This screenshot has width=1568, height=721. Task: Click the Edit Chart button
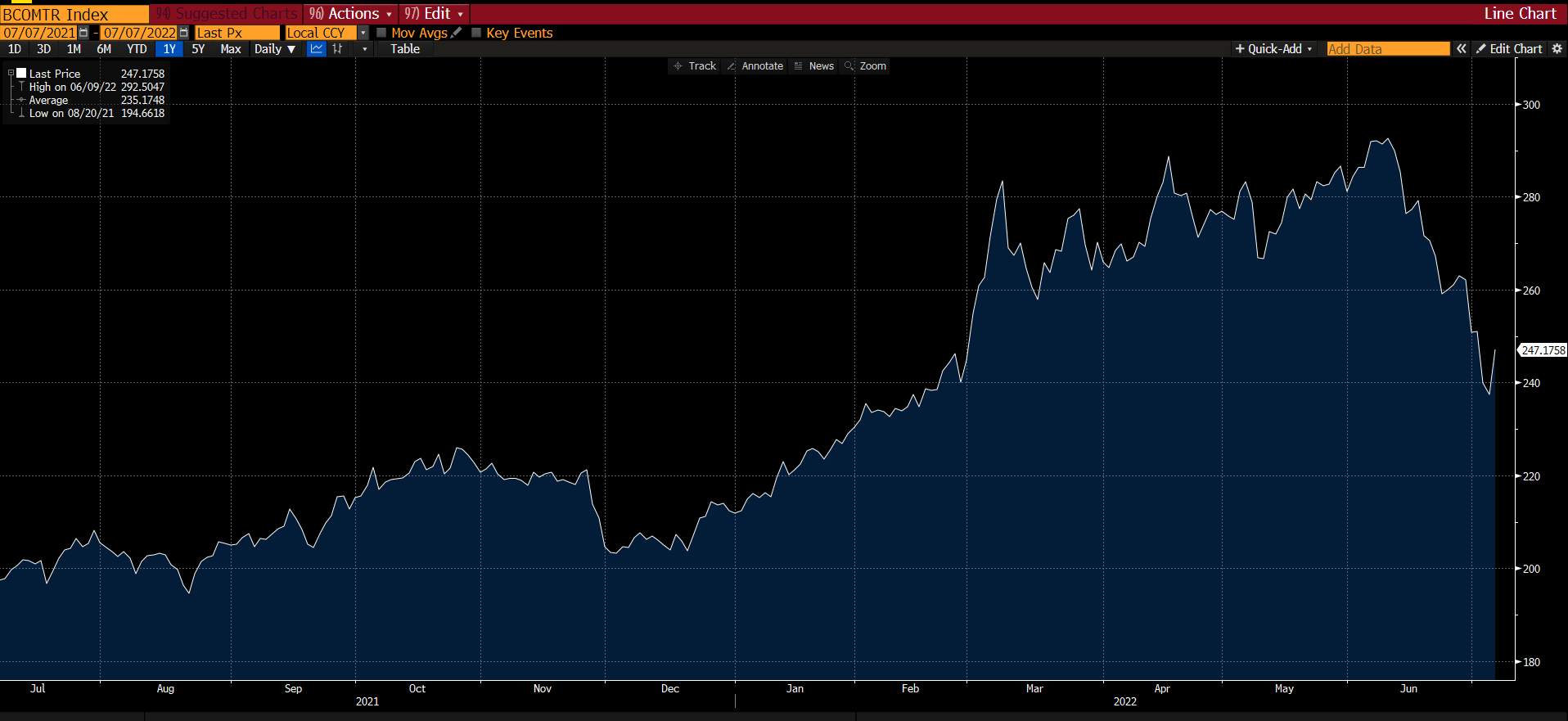point(1509,49)
